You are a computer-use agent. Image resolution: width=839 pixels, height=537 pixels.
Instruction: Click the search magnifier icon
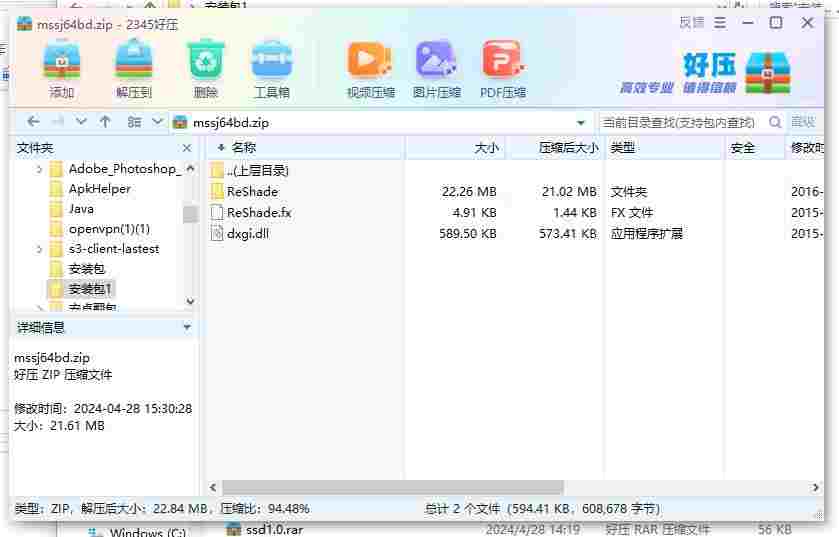(775, 122)
